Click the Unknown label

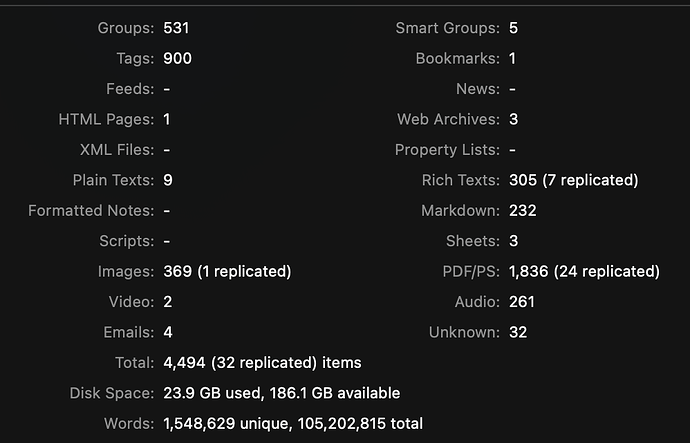pos(464,332)
